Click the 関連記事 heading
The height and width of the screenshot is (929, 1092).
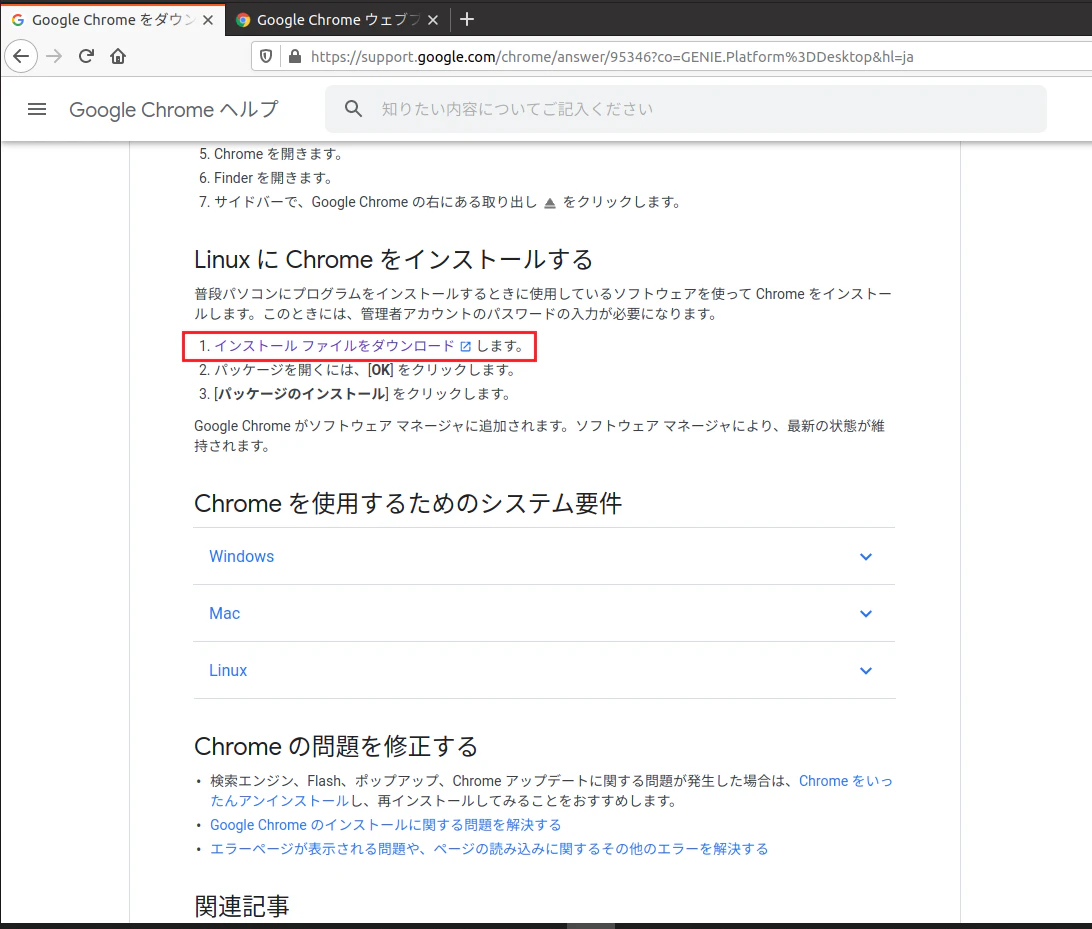[242, 907]
